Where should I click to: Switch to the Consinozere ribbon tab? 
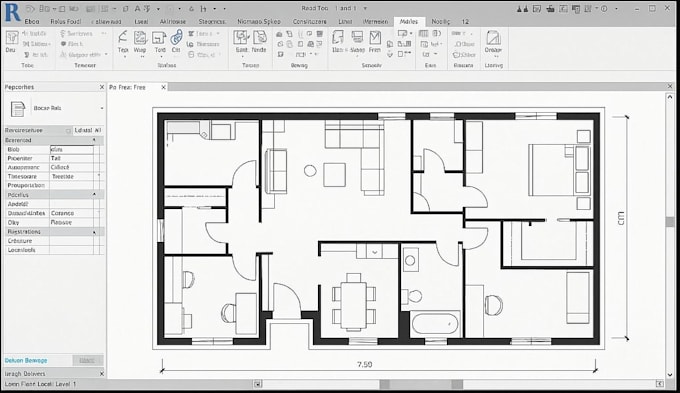(x=310, y=21)
